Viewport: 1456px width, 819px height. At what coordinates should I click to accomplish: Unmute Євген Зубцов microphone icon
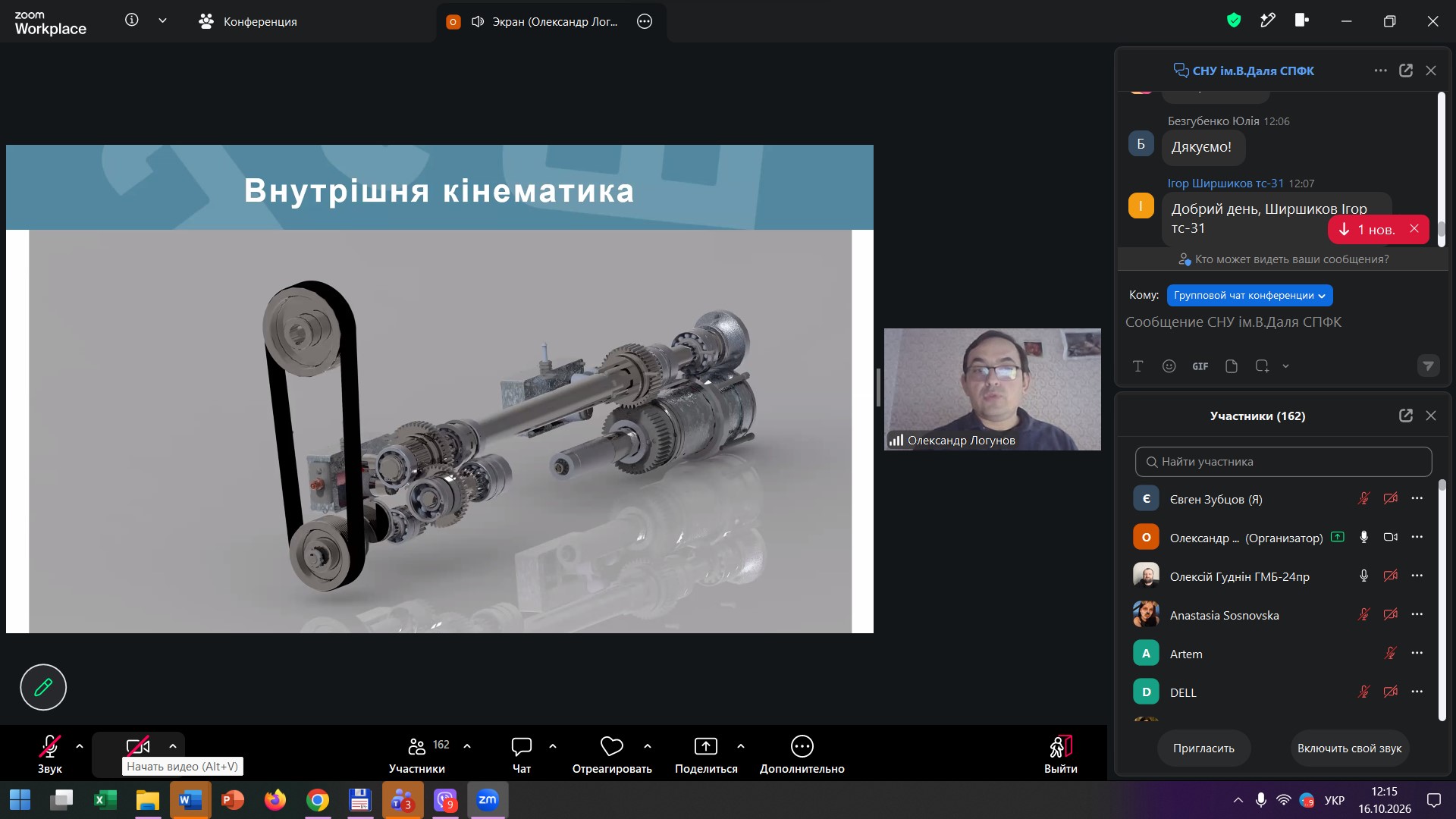pos(1364,499)
